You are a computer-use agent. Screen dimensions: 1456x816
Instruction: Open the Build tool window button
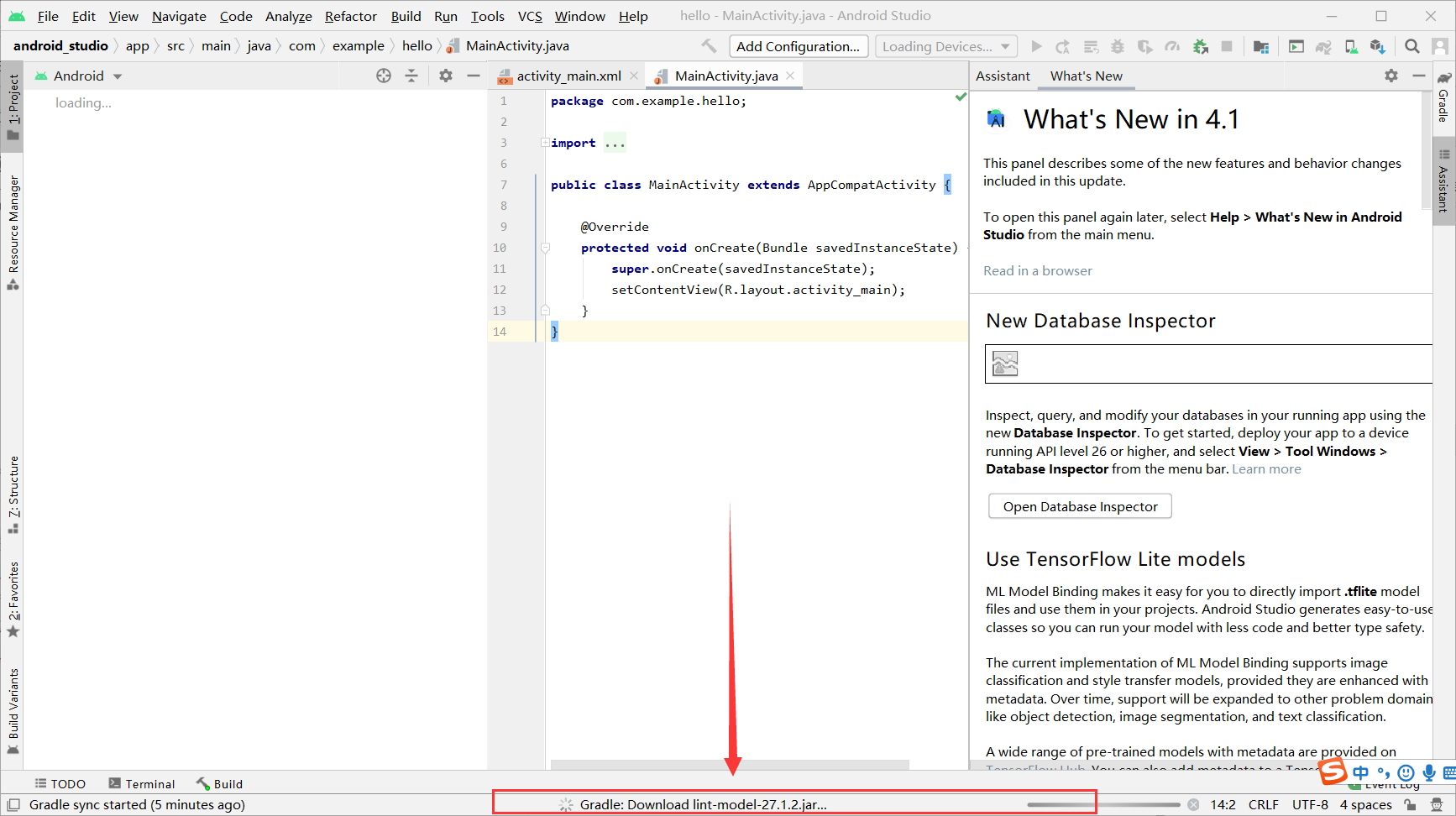click(x=220, y=783)
